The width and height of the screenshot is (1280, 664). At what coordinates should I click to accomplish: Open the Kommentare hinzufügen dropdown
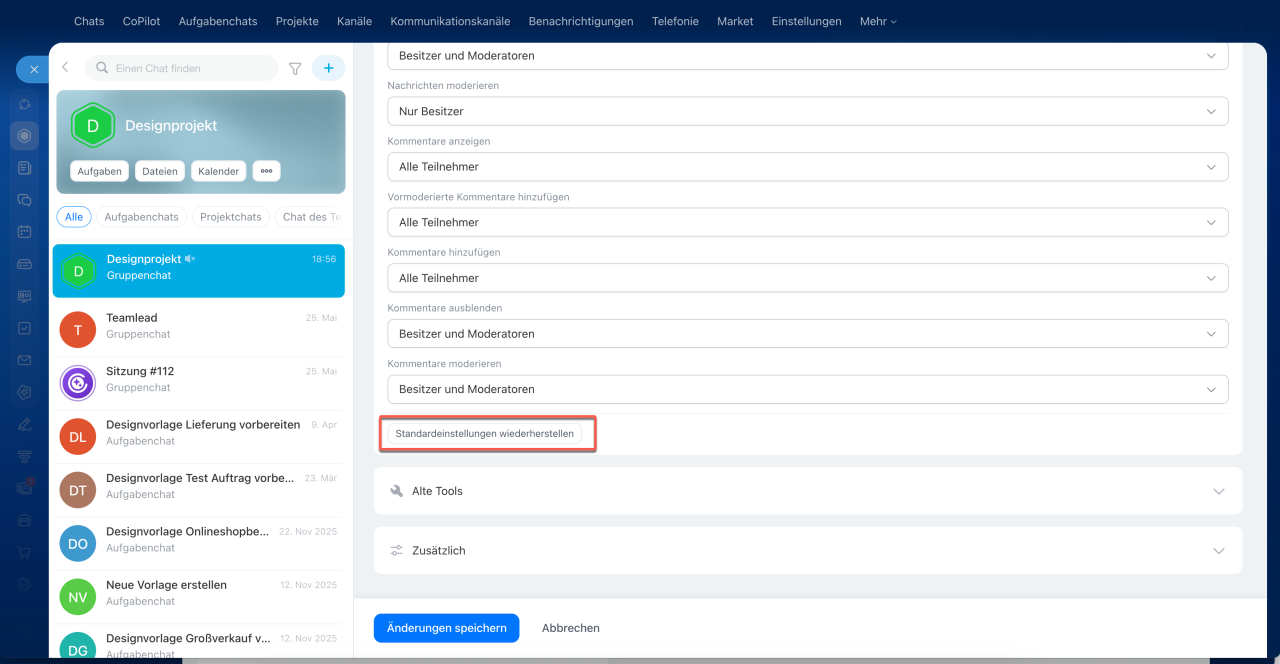tap(808, 278)
